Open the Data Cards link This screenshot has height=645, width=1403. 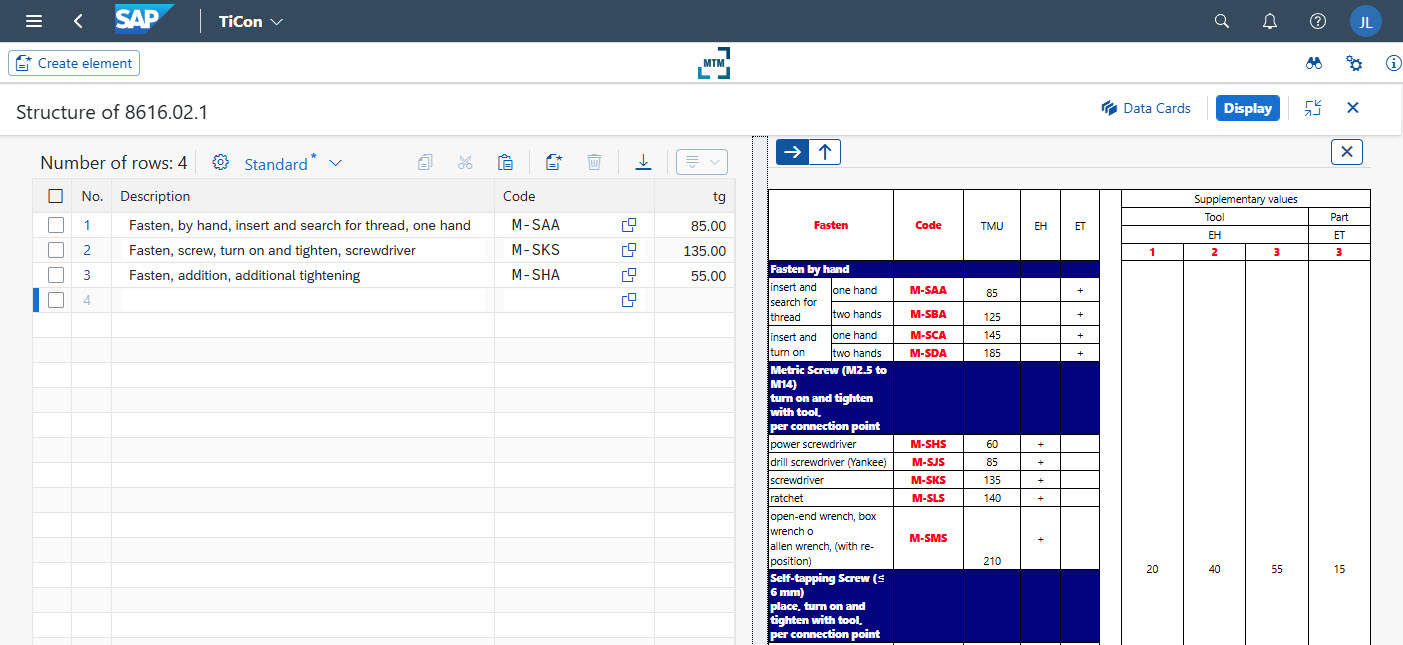coord(1146,108)
